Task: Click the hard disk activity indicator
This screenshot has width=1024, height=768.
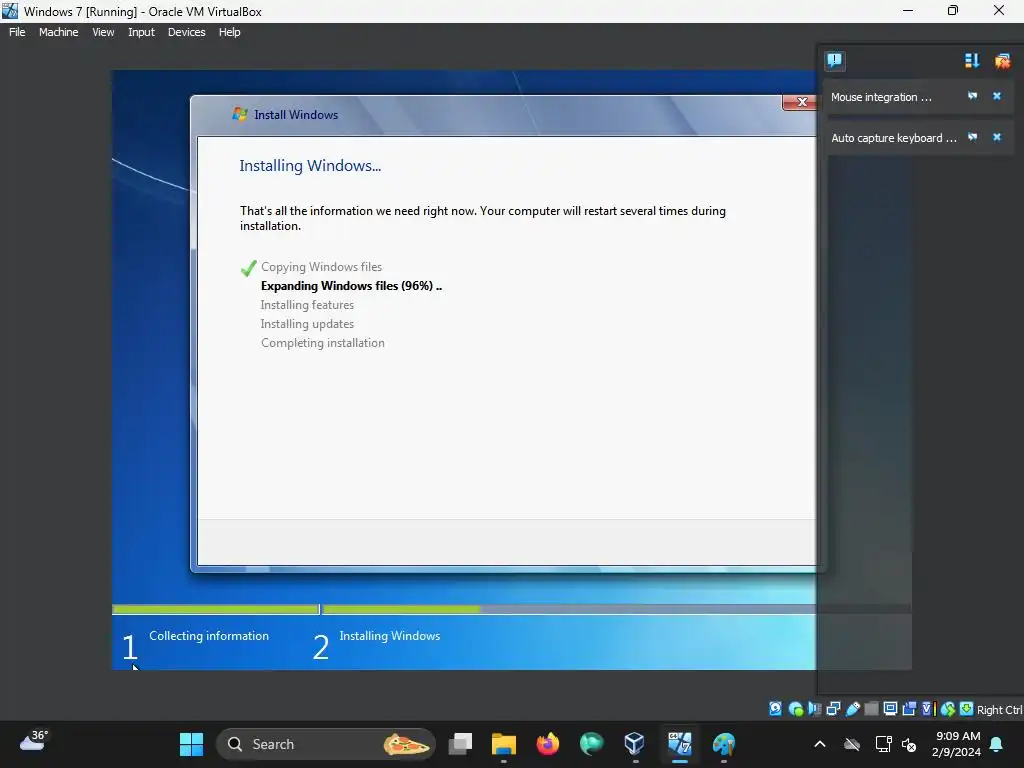Action: 775,709
